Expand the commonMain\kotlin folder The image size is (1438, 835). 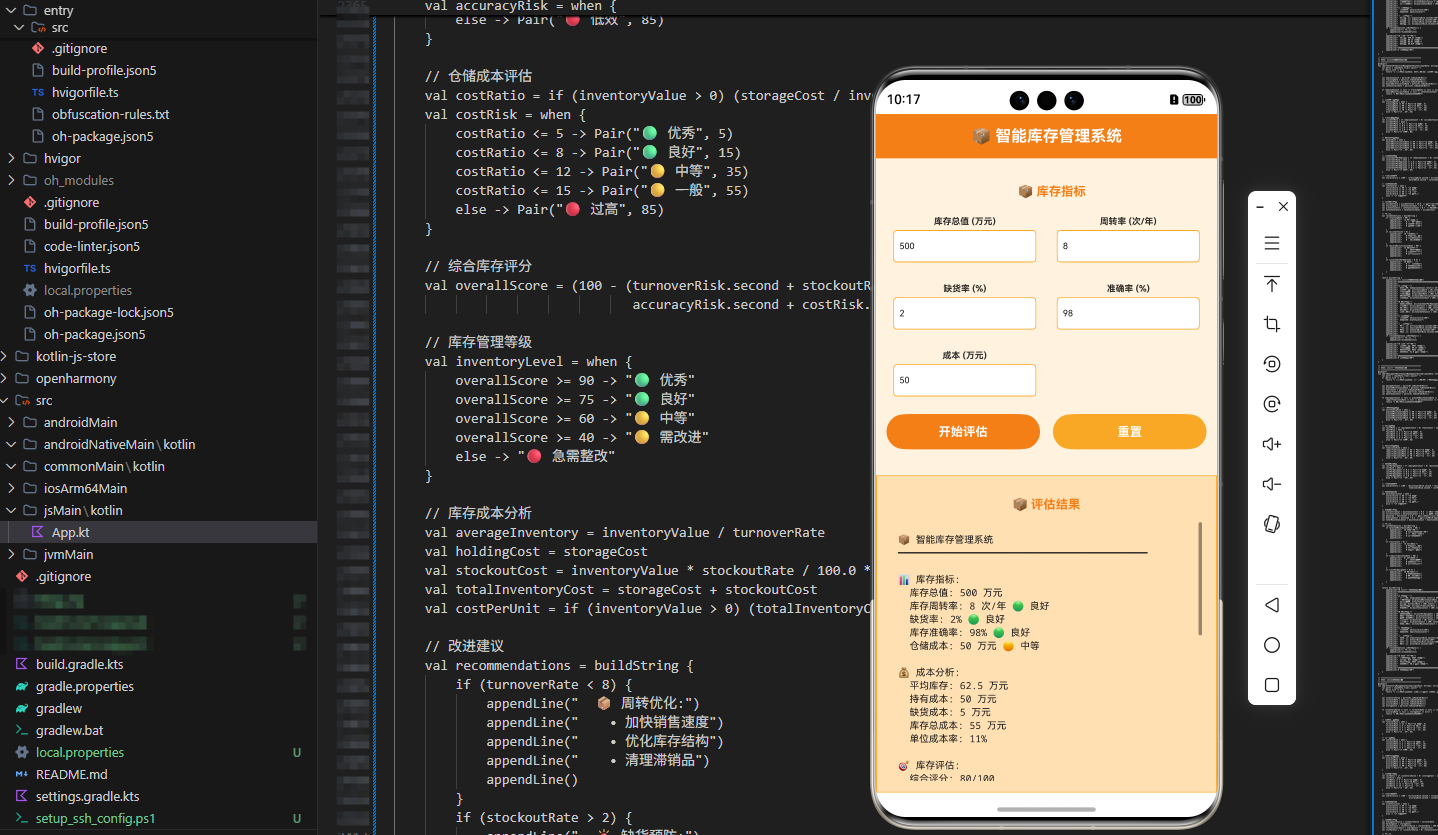(x=11, y=466)
